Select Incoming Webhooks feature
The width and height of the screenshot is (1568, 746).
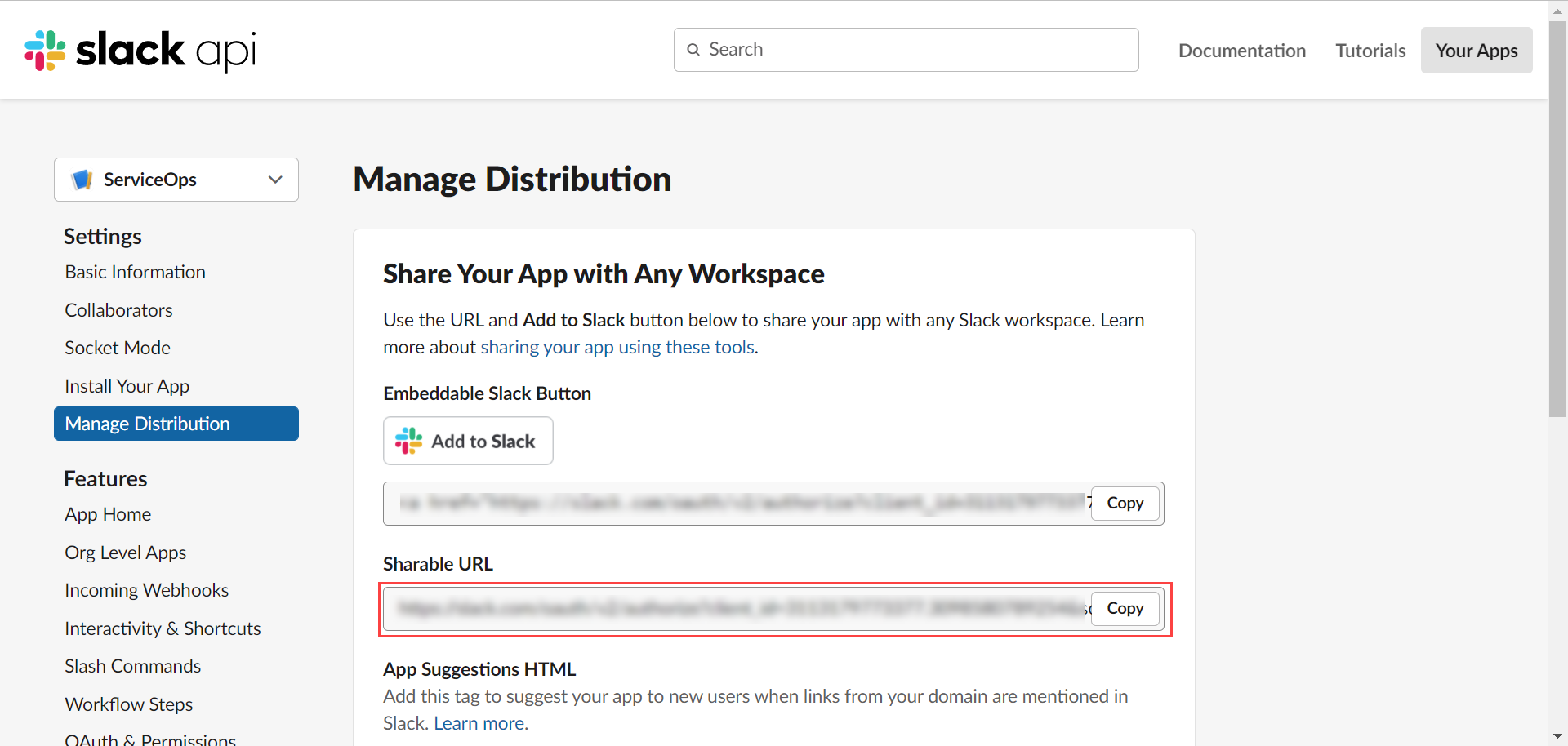point(147,590)
